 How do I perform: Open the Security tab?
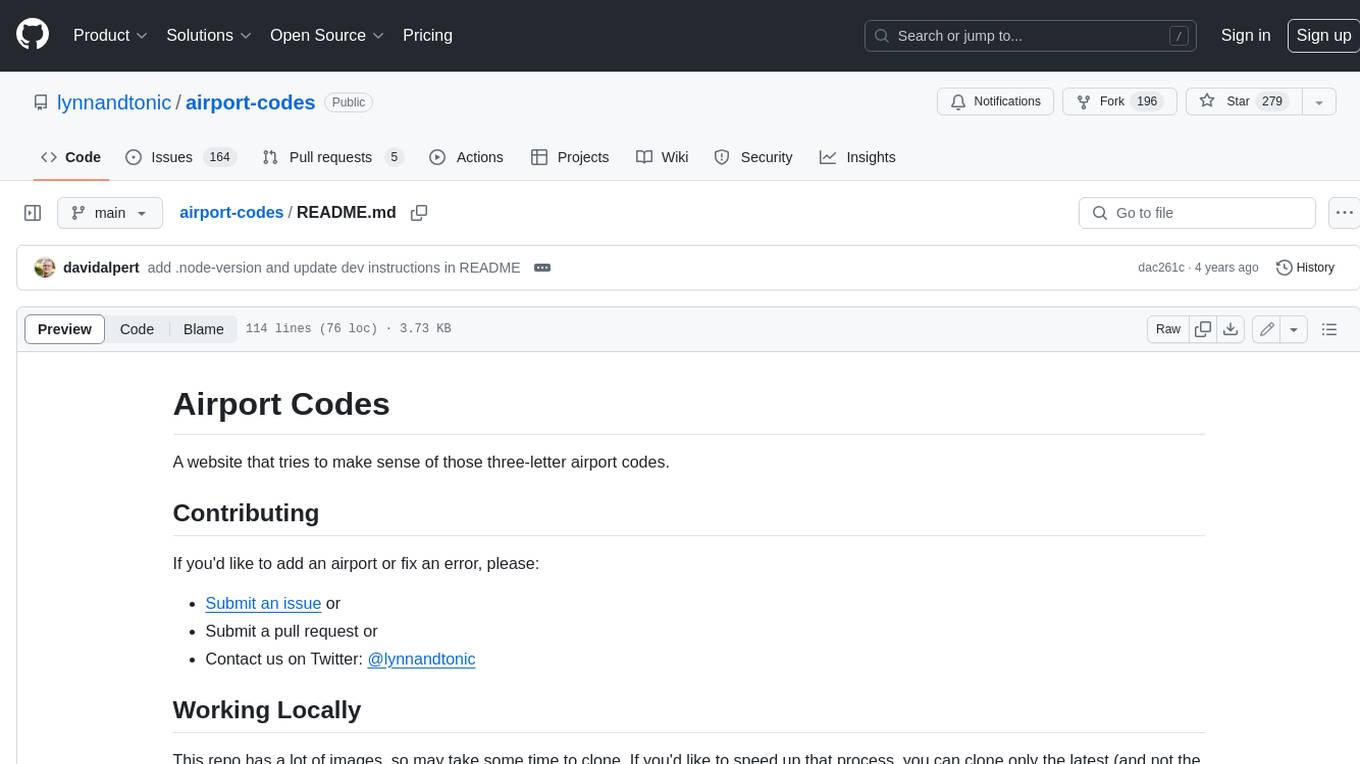pyautogui.click(x=753, y=157)
